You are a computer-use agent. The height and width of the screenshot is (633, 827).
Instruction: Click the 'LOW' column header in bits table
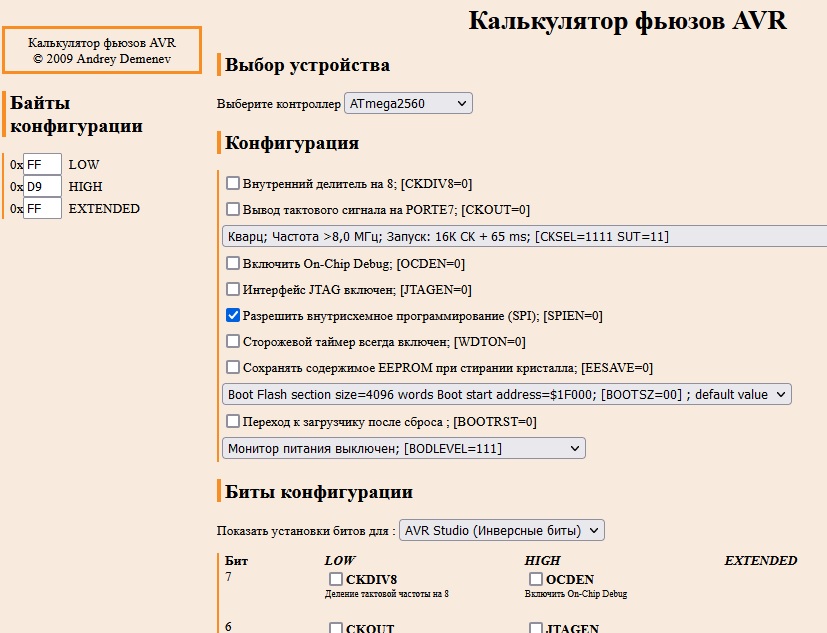340,560
